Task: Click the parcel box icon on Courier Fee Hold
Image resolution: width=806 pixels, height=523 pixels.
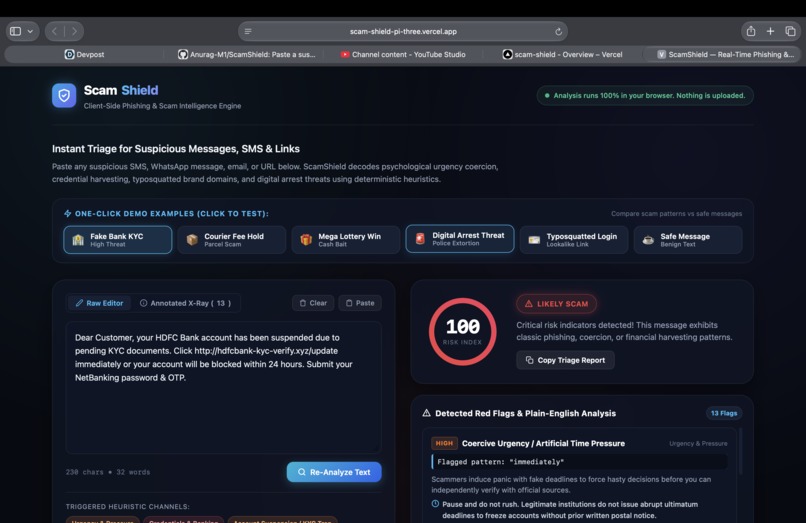Action: (x=192, y=240)
